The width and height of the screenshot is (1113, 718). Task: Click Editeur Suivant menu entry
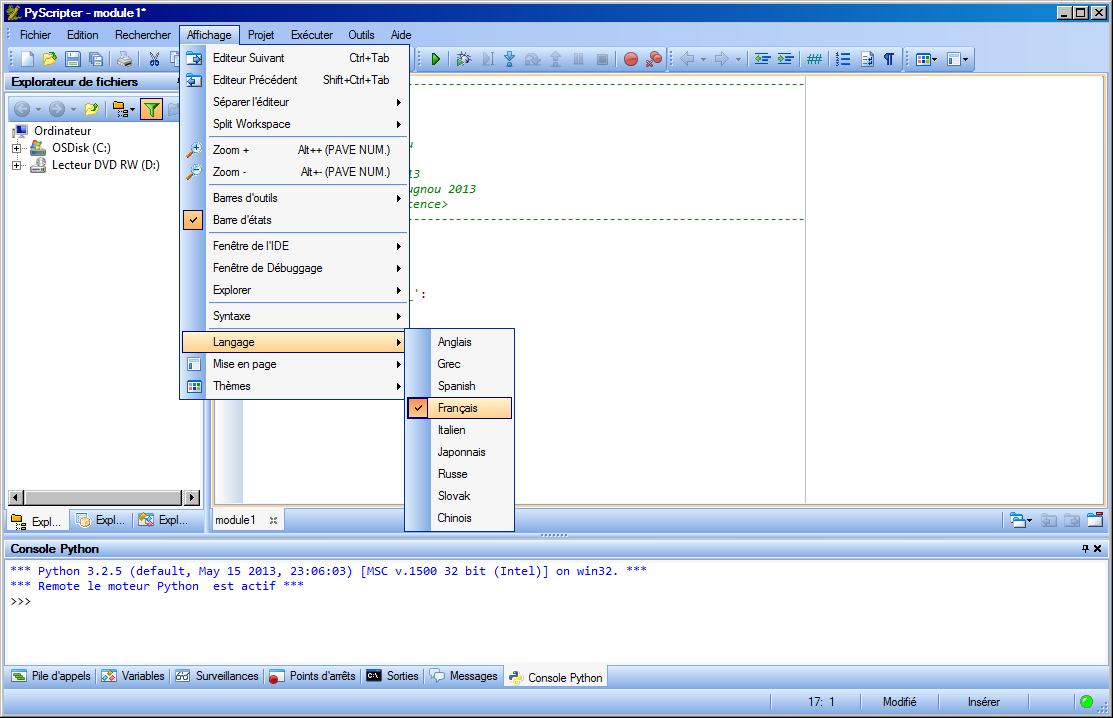(295, 58)
